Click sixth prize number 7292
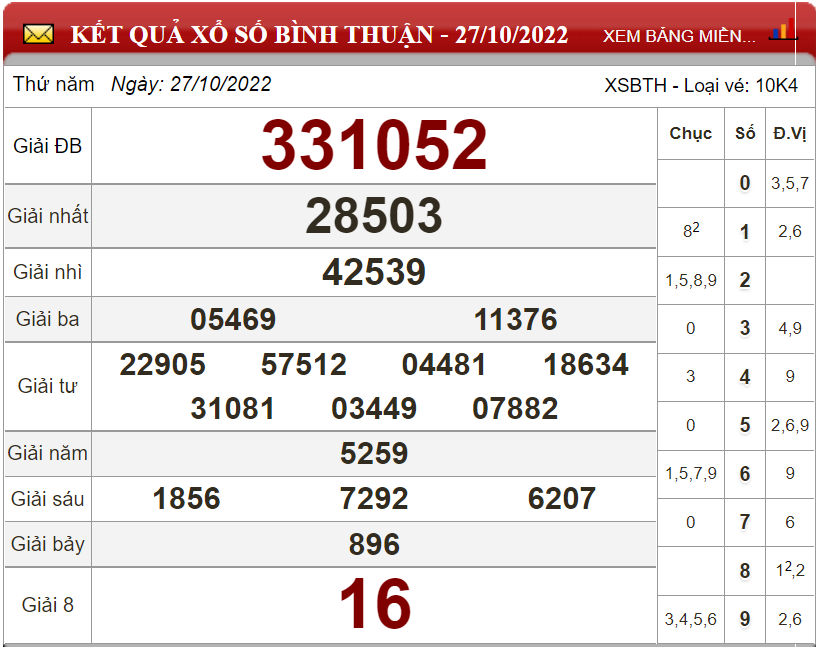This screenshot has height=647, width=820. click(x=374, y=498)
